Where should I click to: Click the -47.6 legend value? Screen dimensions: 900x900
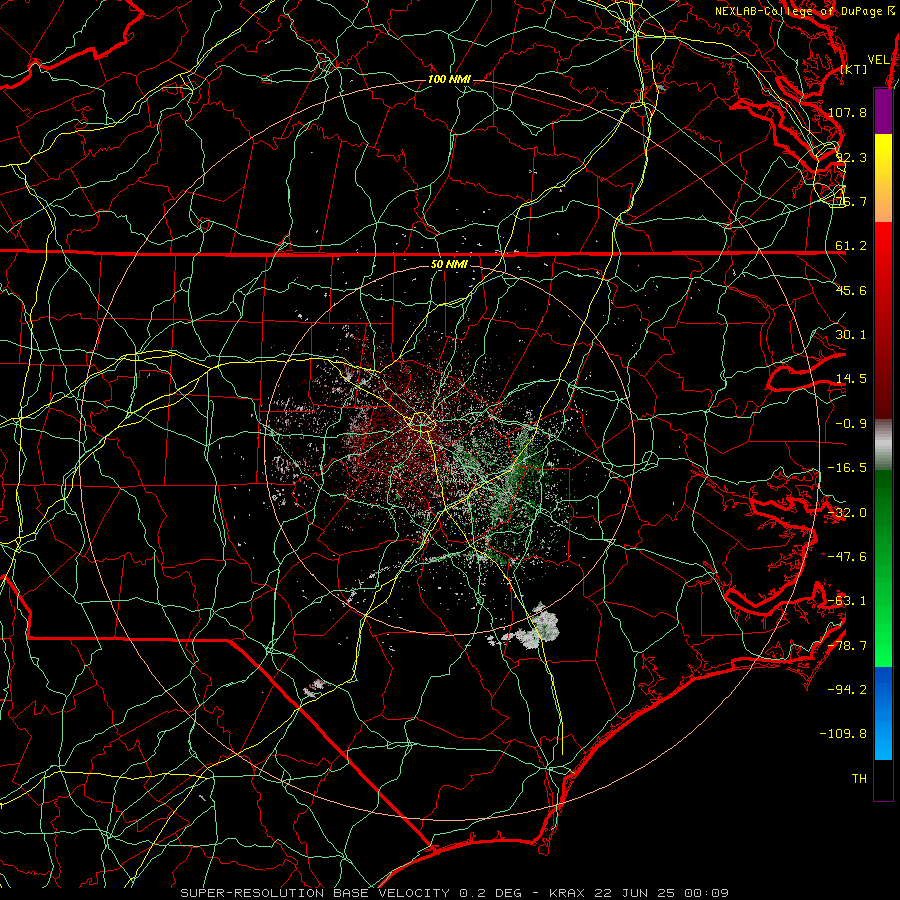pos(847,557)
